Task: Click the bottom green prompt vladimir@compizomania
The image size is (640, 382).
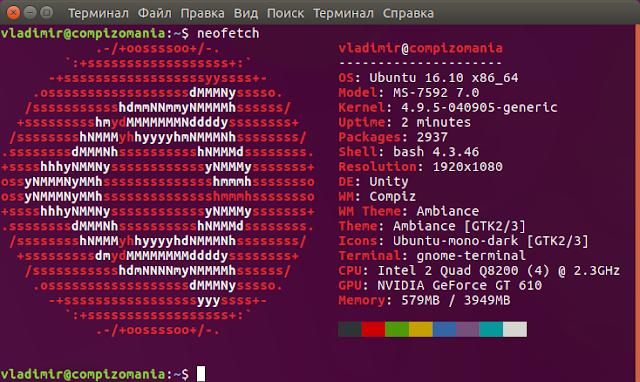Action: click(83, 374)
